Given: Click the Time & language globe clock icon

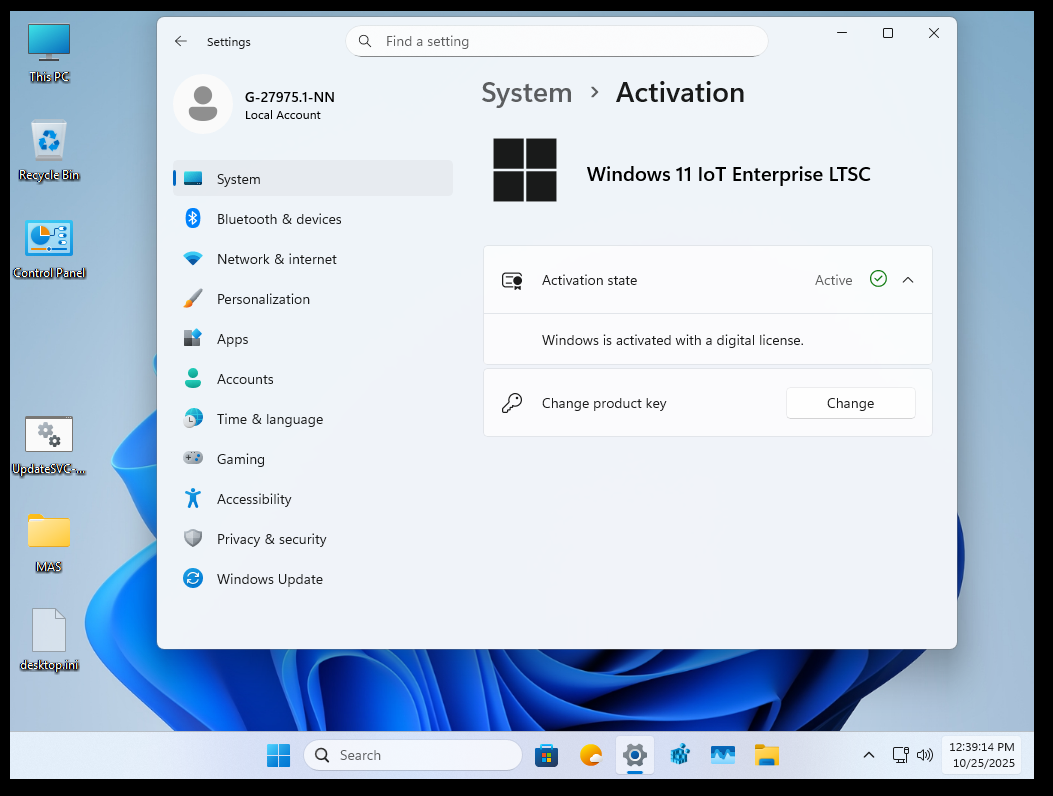Looking at the screenshot, I should (x=193, y=418).
